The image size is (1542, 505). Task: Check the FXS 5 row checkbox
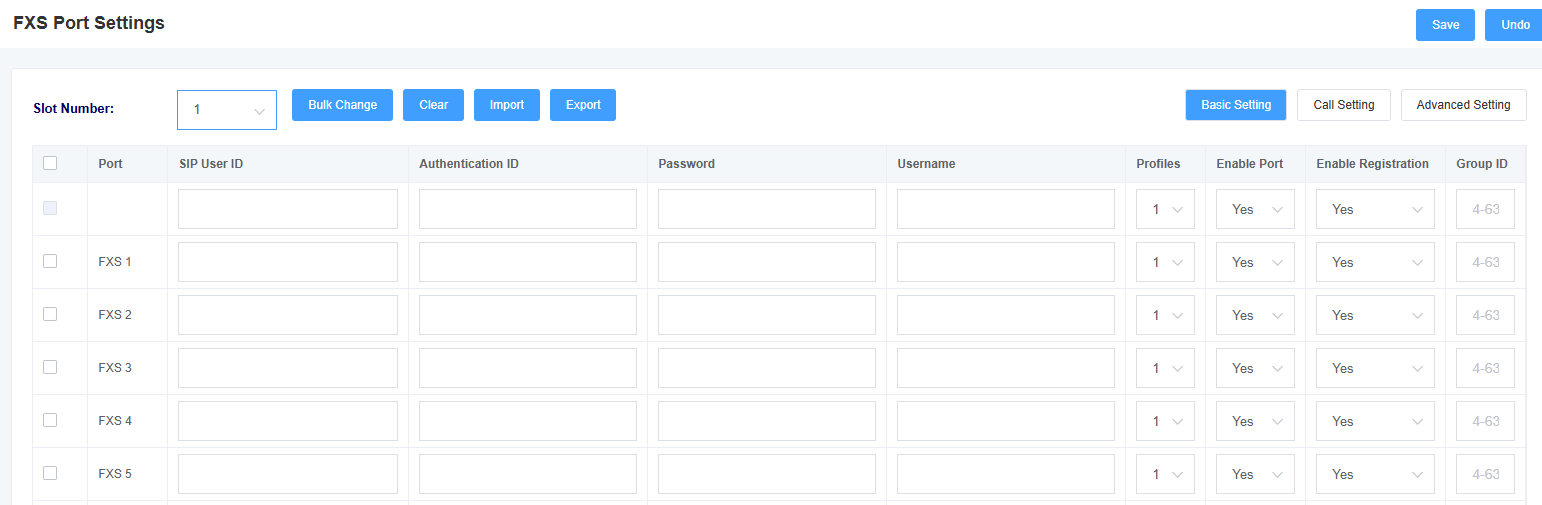pyautogui.click(x=50, y=473)
